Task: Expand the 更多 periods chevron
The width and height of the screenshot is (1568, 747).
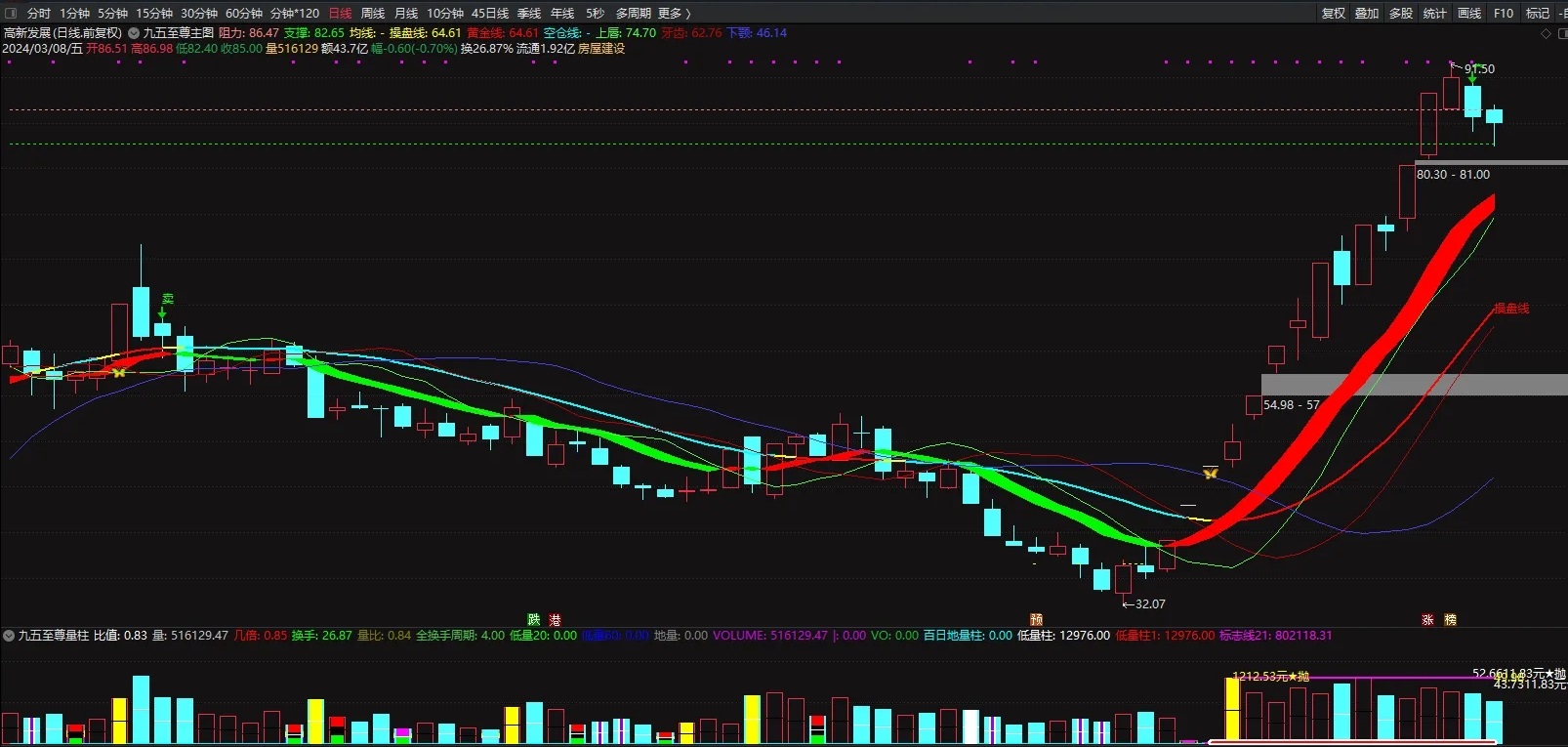Action: click(687, 13)
